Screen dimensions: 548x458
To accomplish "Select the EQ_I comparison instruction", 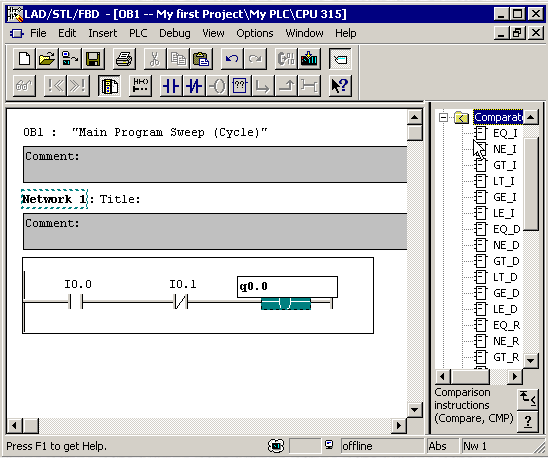I will click(505, 133).
